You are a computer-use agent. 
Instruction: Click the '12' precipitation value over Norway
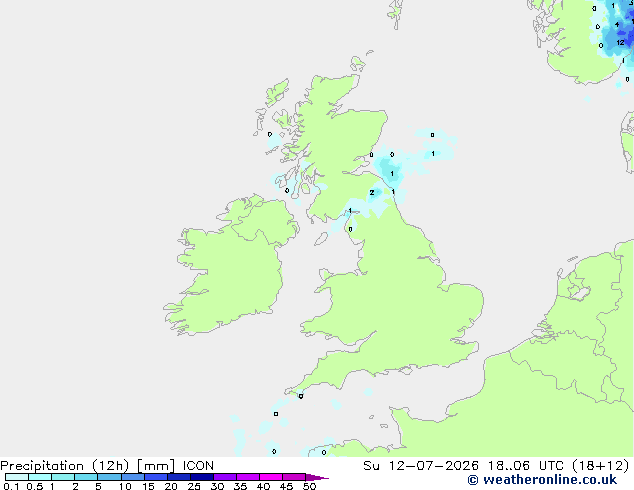tap(620, 42)
